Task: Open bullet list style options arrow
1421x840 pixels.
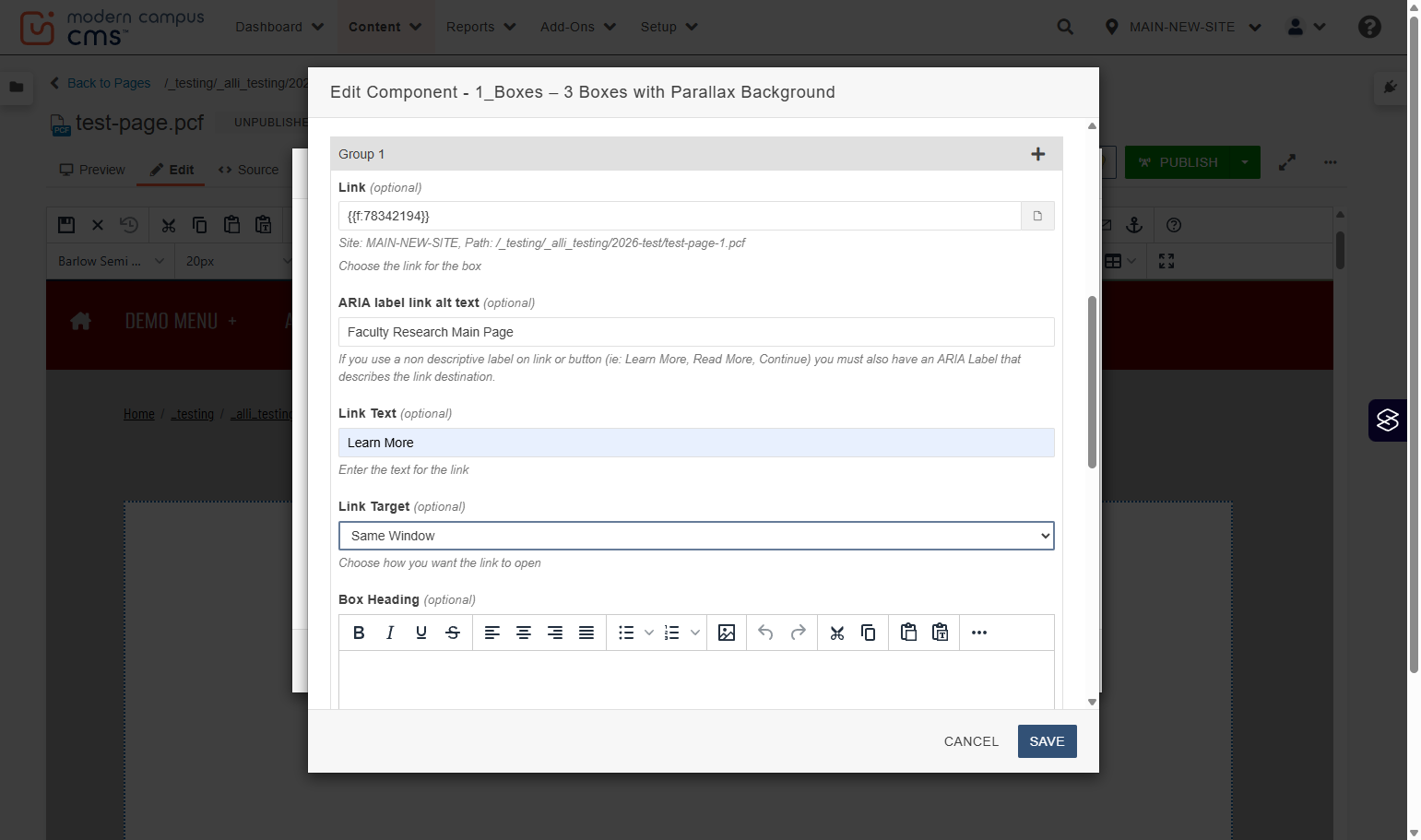Action: tap(649, 633)
